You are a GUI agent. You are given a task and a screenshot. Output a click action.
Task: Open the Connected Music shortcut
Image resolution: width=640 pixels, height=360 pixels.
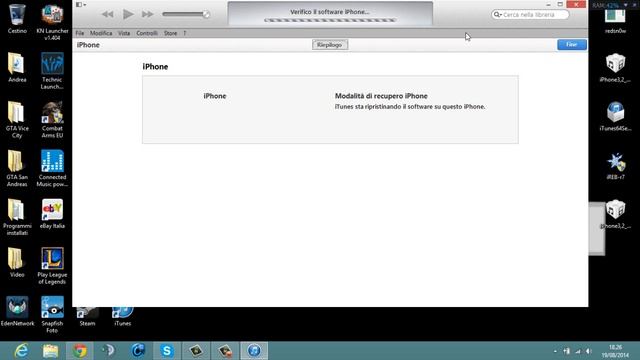pyautogui.click(x=52, y=169)
